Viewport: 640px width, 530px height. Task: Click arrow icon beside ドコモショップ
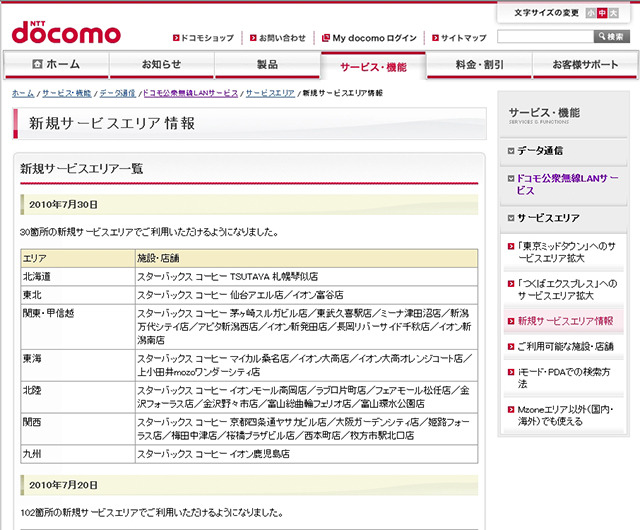(x=176, y=38)
